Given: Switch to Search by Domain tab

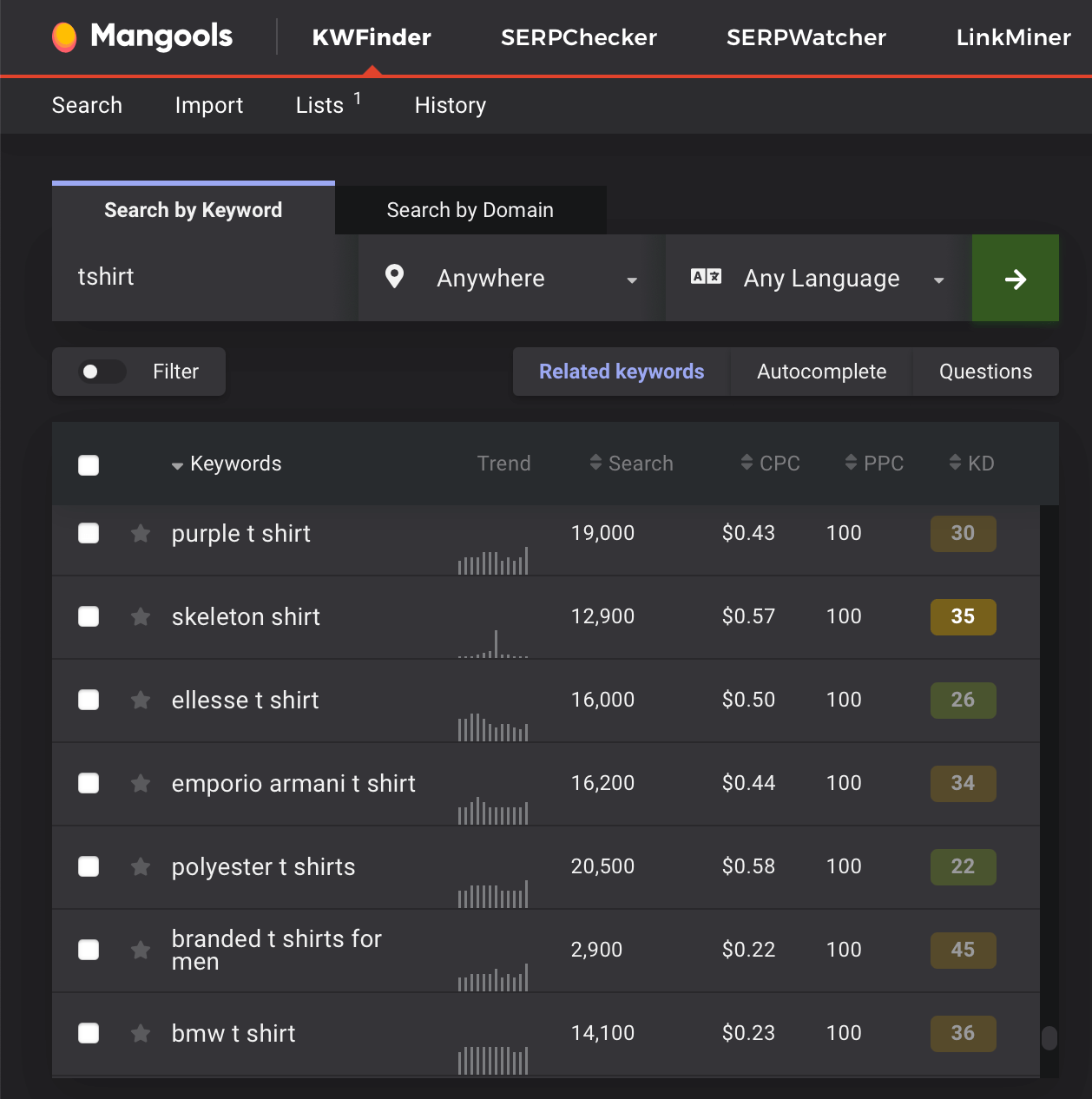Looking at the screenshot, I should pyautogui.click(x=470, y=210).
